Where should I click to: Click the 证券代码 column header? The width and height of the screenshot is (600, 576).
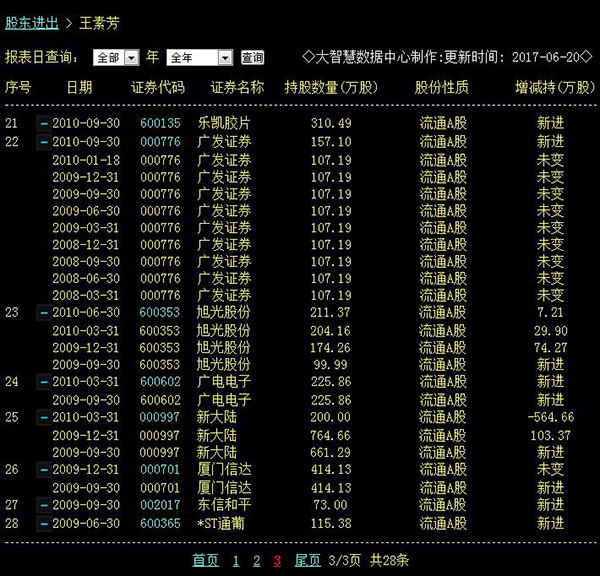point(158,88)
